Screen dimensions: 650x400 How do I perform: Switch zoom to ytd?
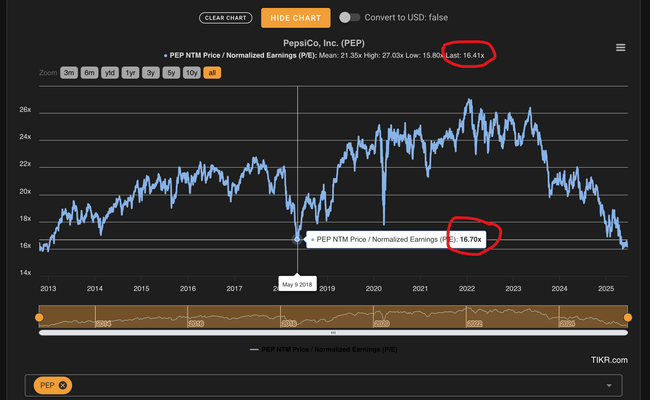pyautogui.click(x=112, y=73)
